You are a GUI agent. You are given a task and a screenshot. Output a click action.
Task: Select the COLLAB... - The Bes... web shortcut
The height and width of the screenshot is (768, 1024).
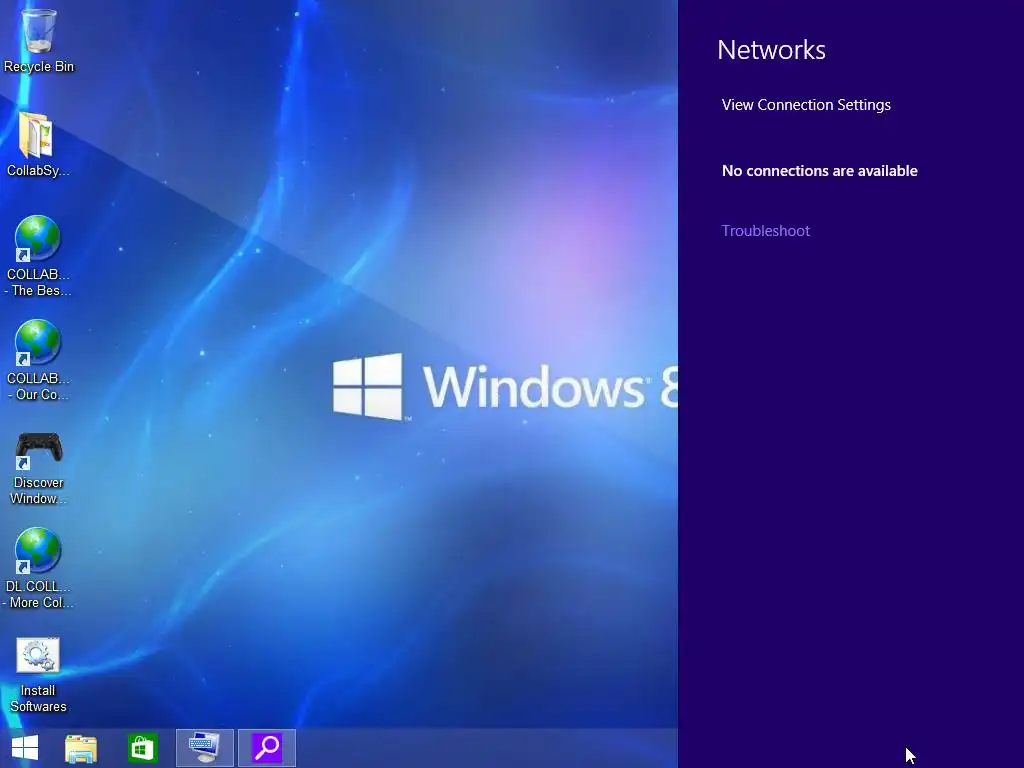point(38,256)
